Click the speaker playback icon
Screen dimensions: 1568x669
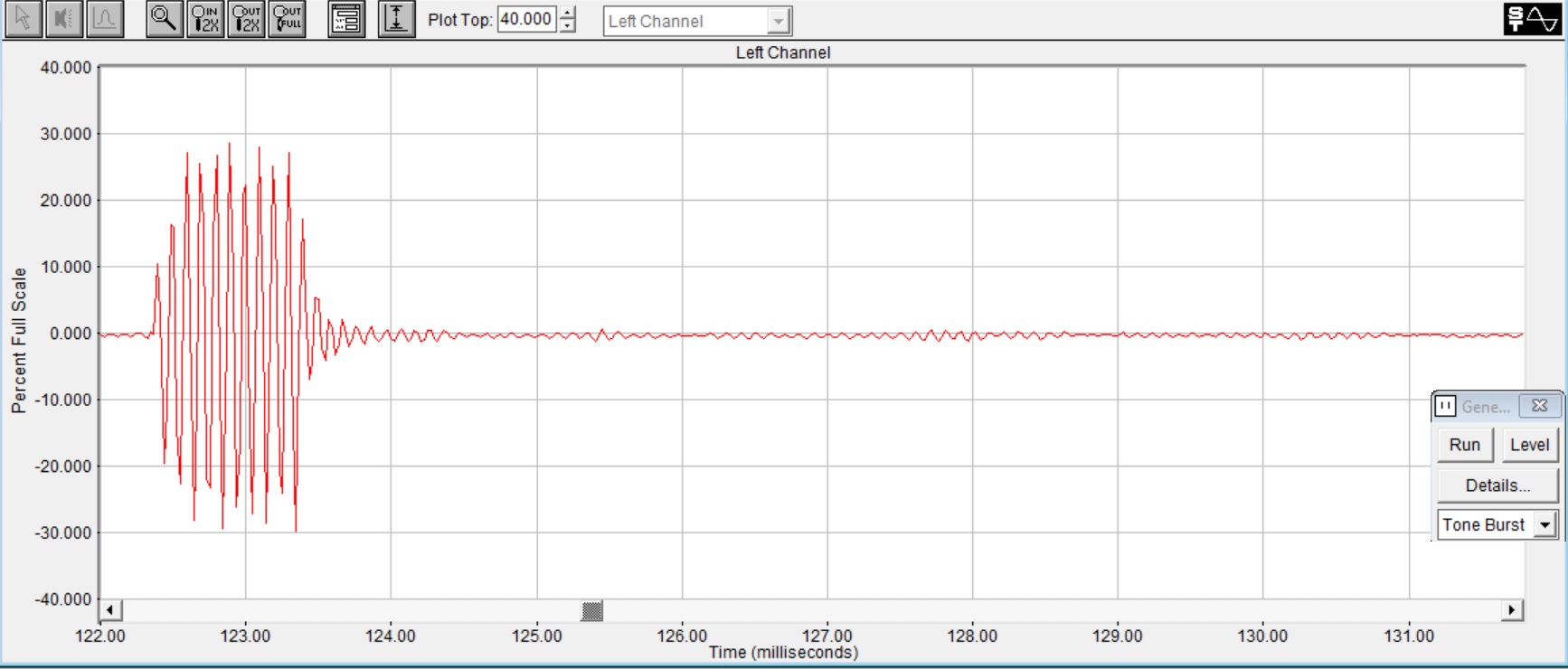tap(64, 19)
